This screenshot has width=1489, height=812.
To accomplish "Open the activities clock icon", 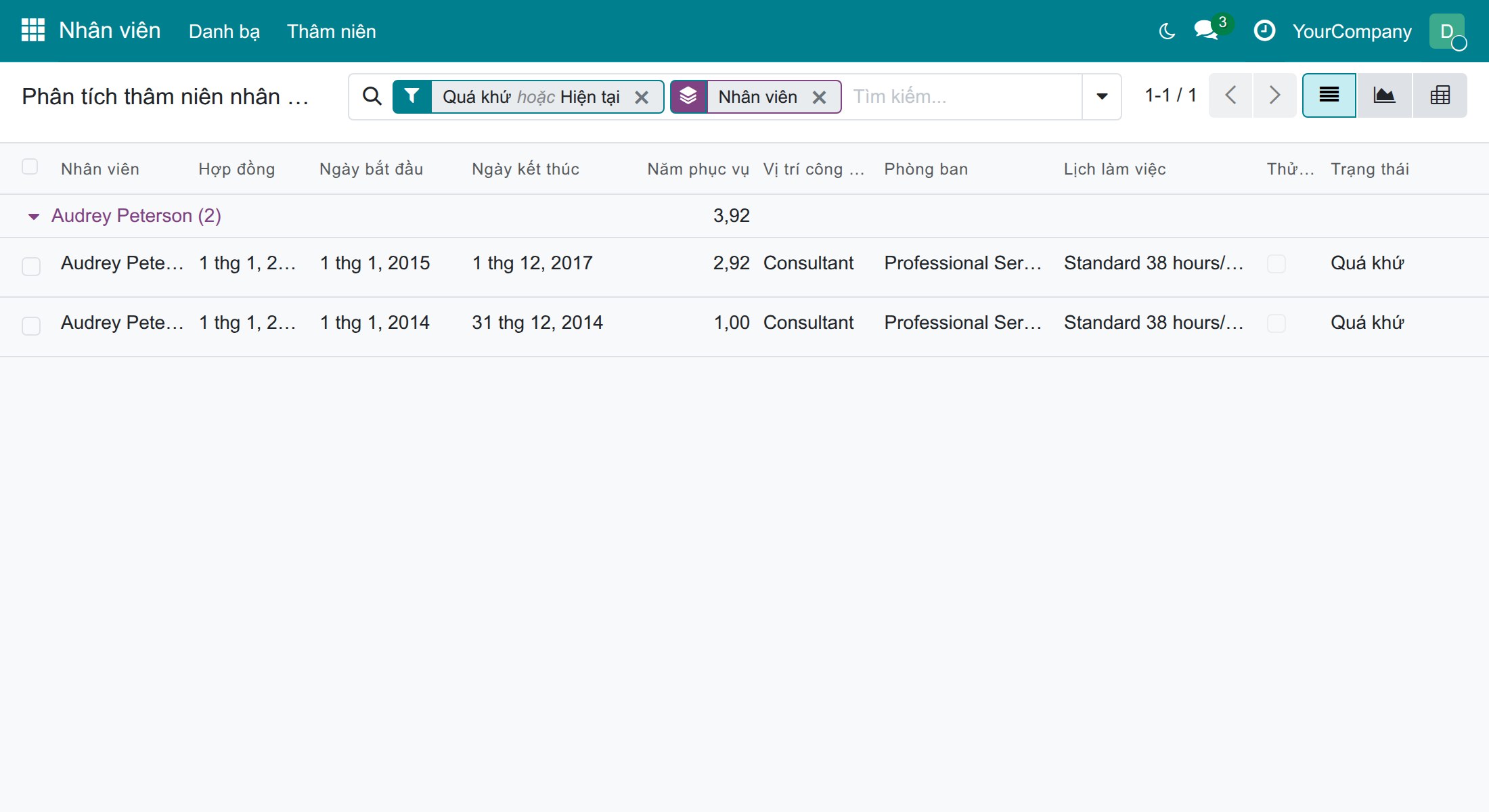I will [1264, 31].
